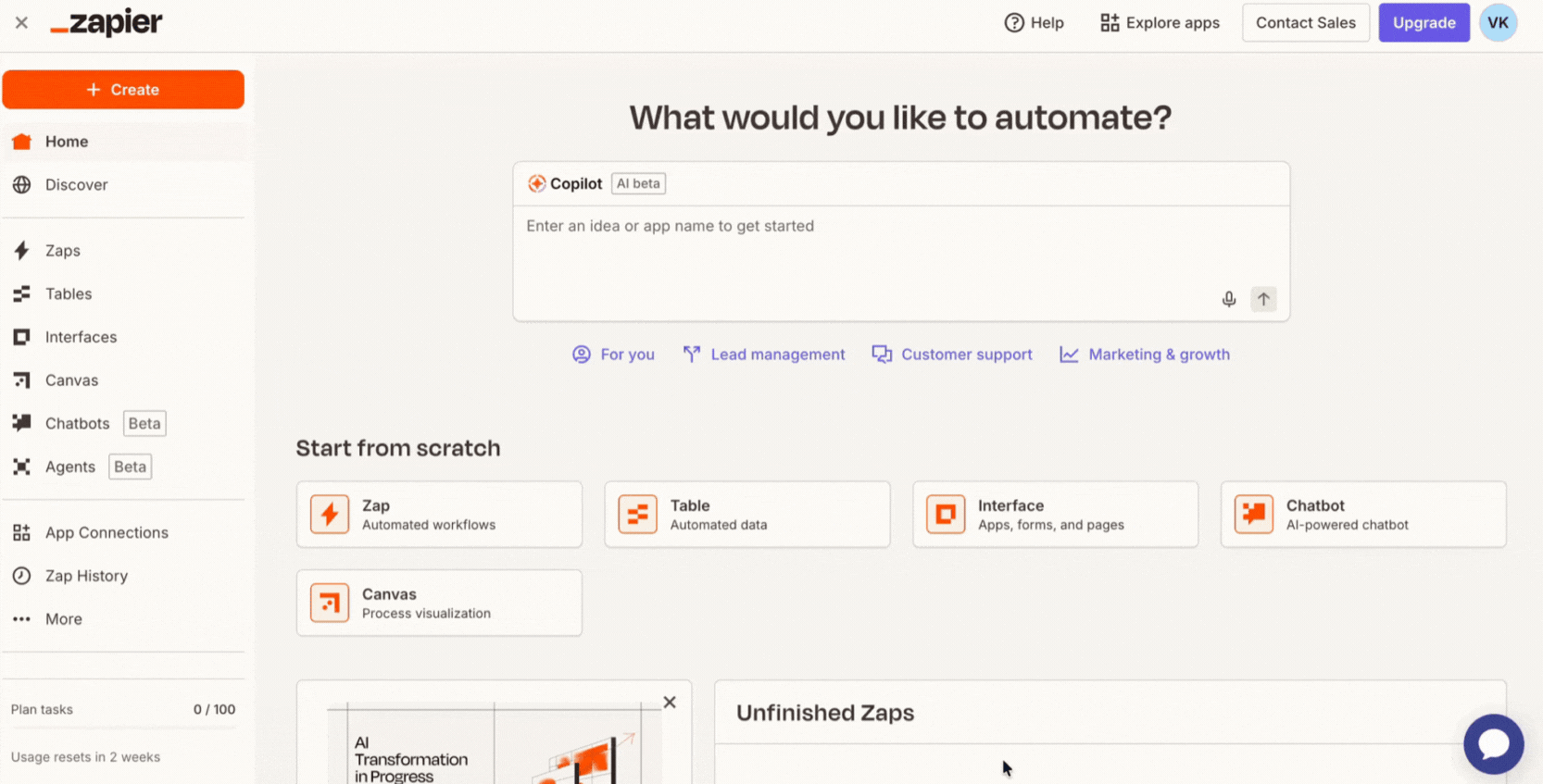Open the Canvas icon in sidebar
The width and height of the screenshot is (1543, 784).
[x=22, y=380]
